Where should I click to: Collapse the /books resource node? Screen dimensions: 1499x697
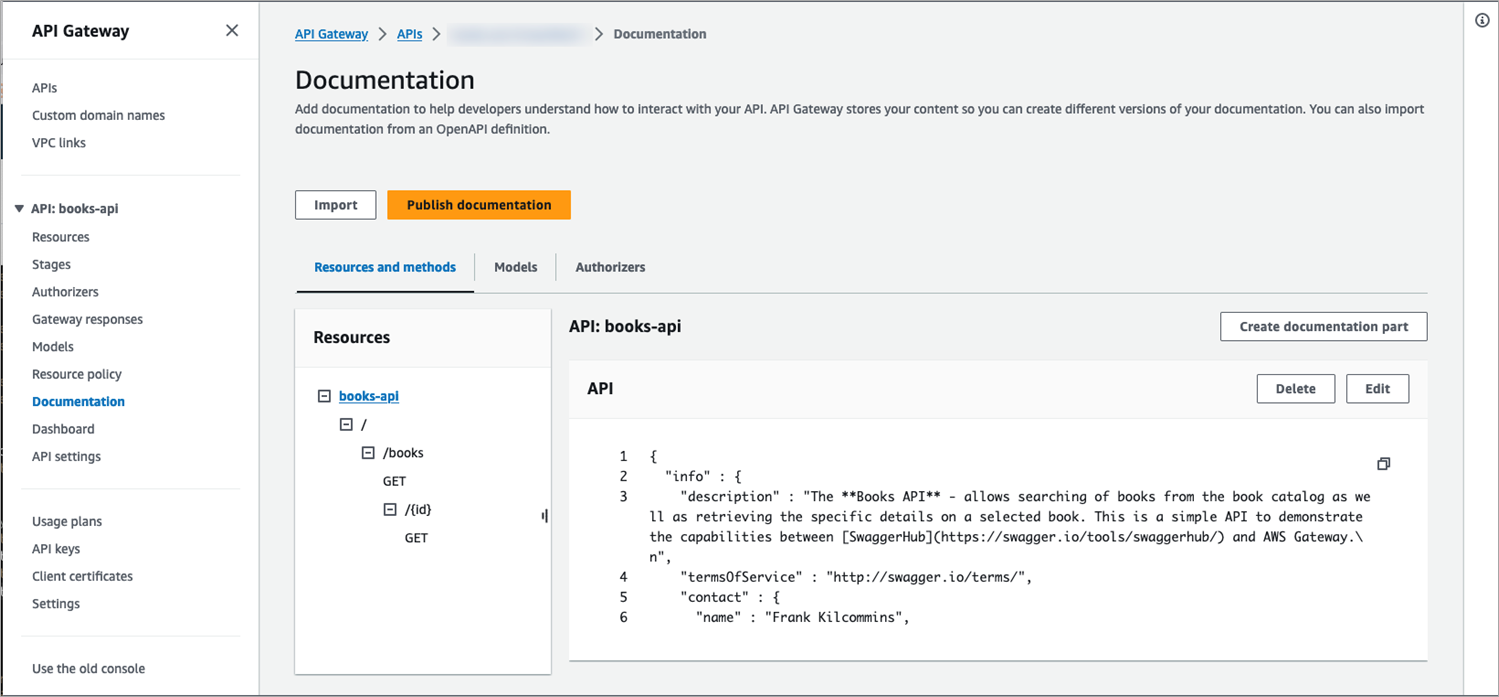tap(368, 453)
